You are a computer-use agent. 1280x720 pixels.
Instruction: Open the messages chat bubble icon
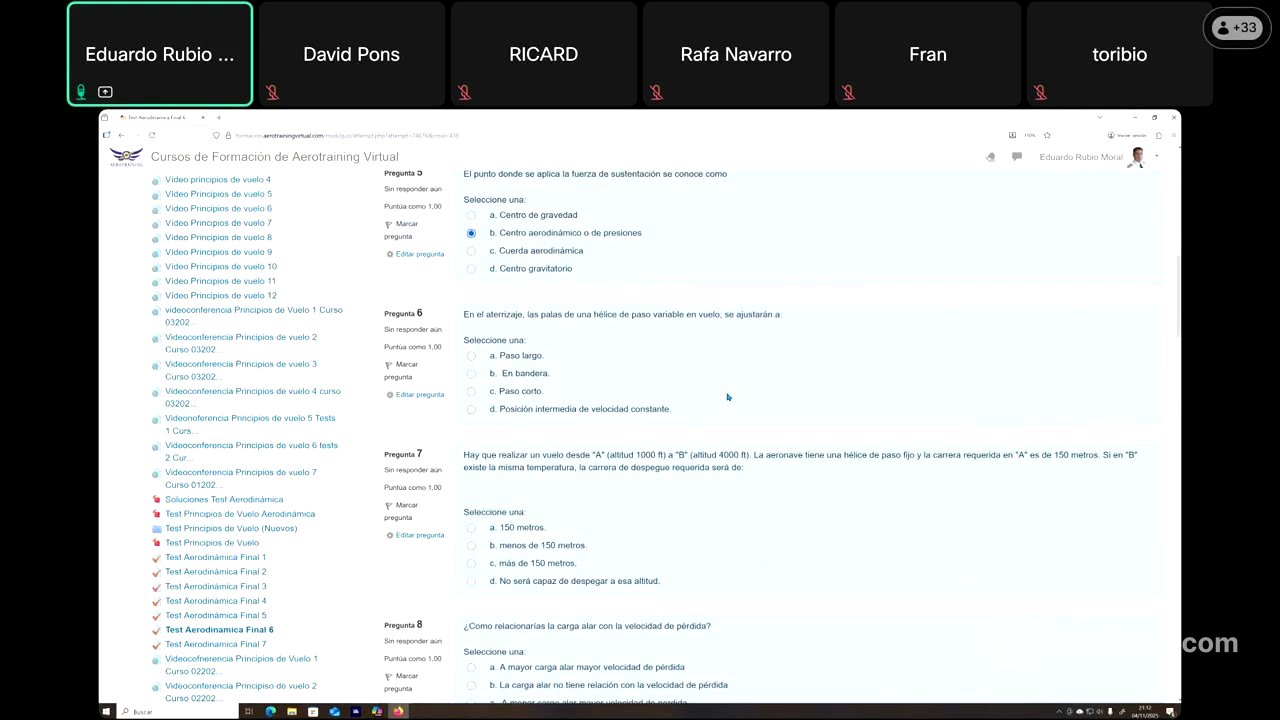[1017, 157]
